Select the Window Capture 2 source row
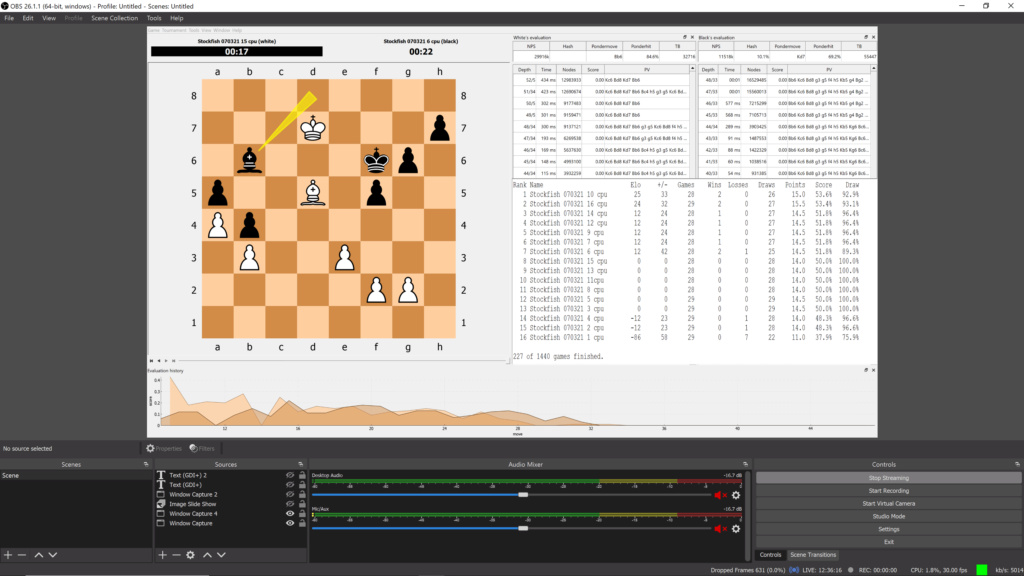The width and height of the screenshot is (1024, 576). 230,494
